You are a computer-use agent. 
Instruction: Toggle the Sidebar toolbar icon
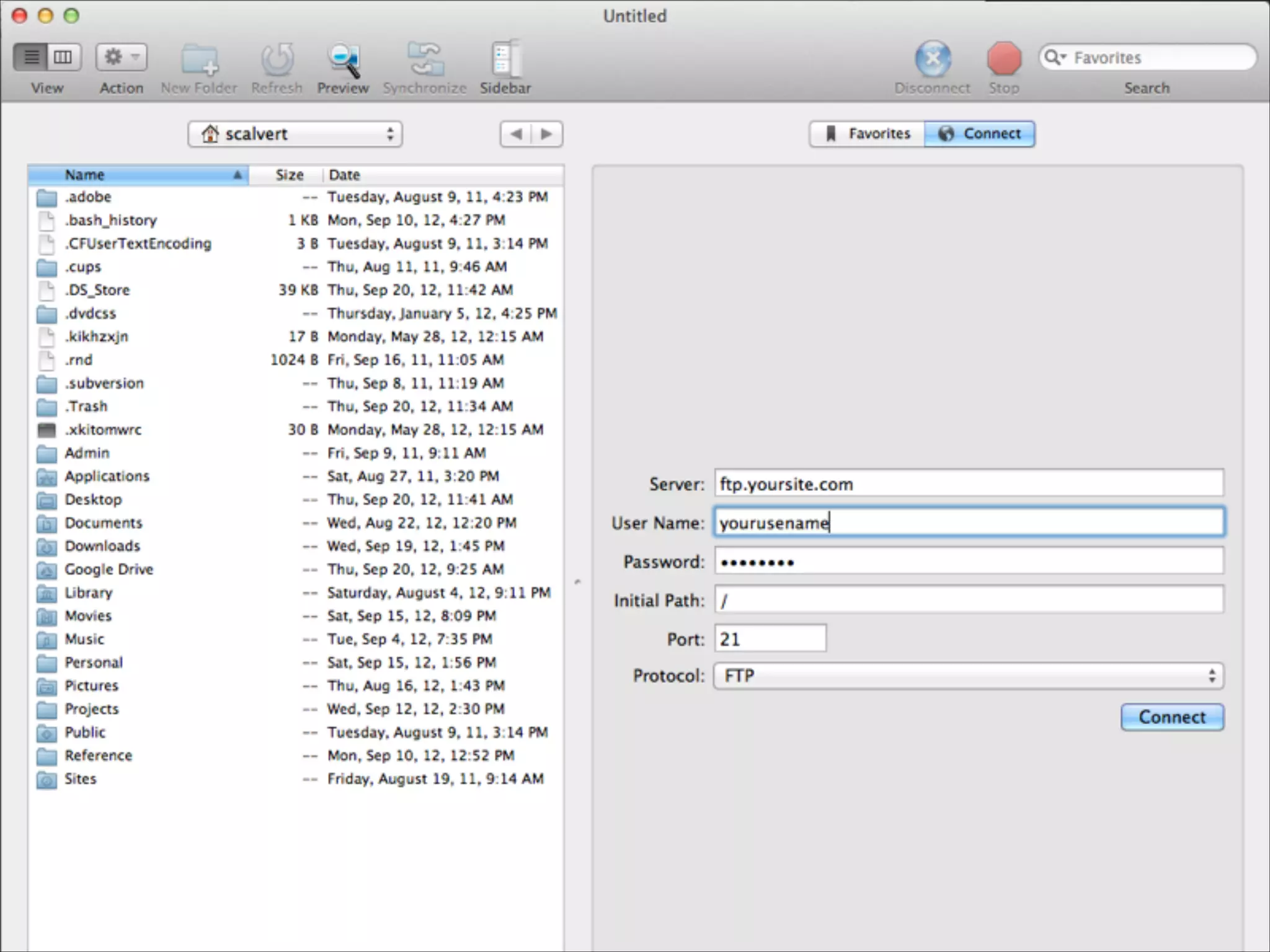click(x=505, y=60)
